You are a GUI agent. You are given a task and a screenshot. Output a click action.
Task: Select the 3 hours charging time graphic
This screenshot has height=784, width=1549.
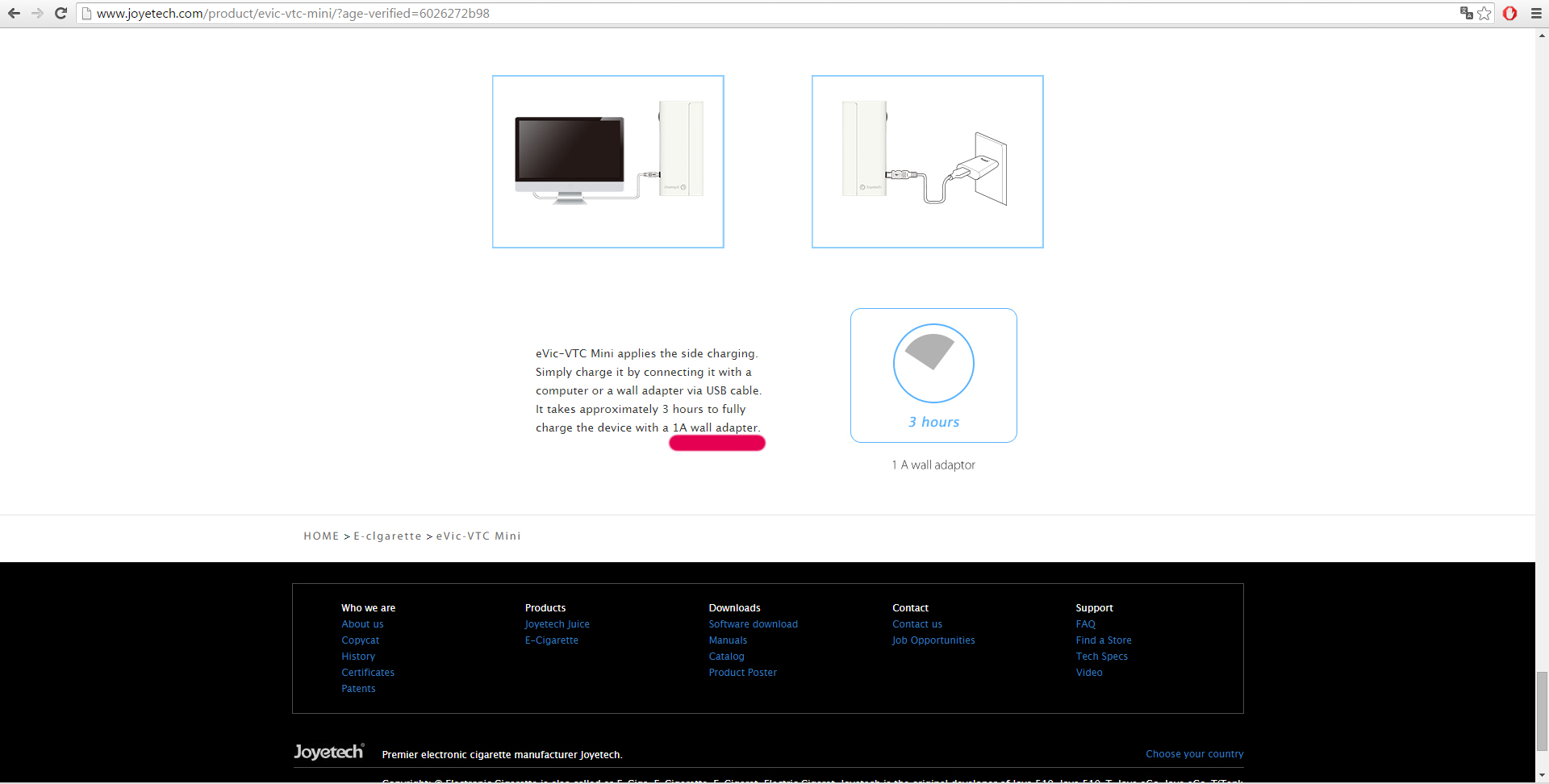tap(933, 375)
